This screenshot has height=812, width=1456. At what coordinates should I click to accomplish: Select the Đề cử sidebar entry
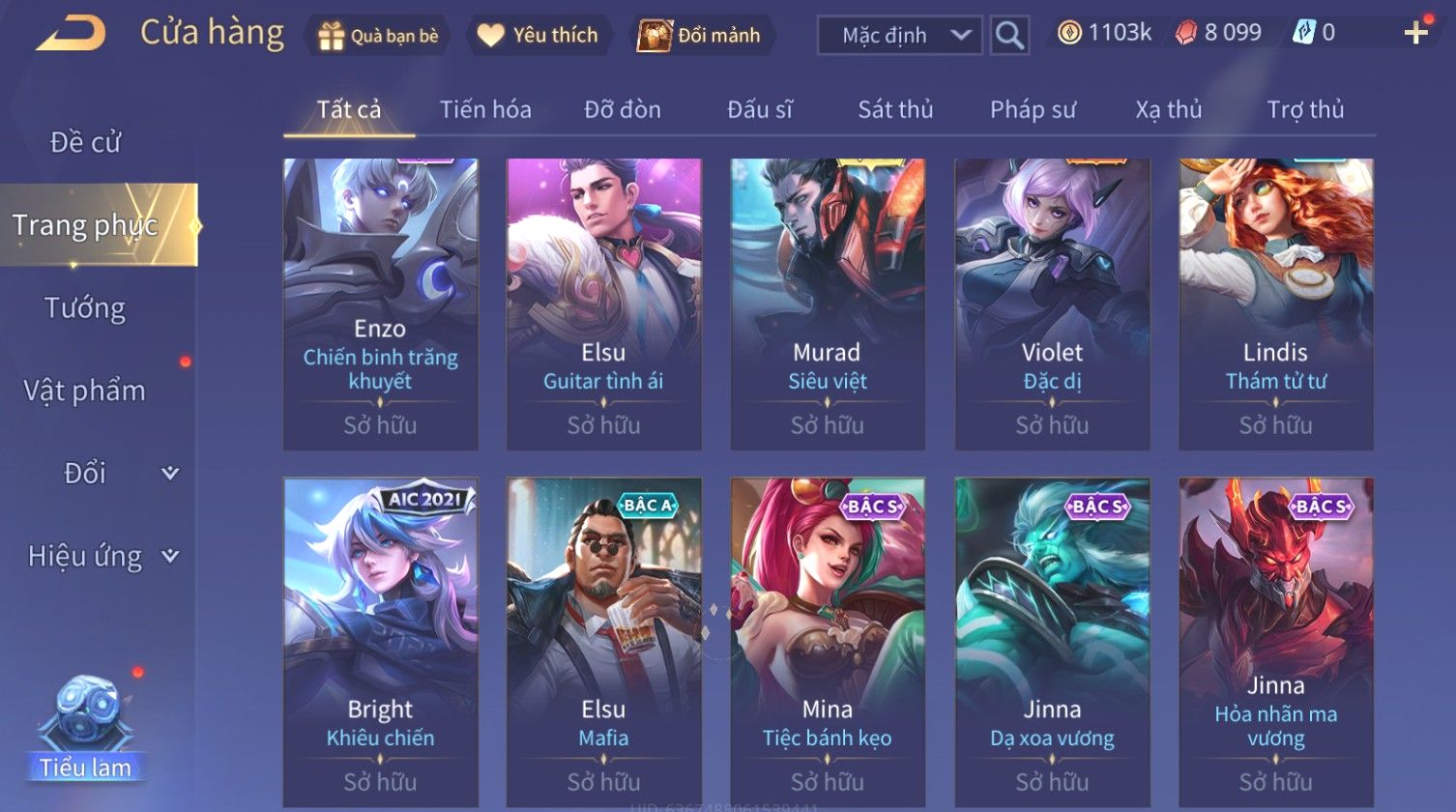(x=85, y=142)
